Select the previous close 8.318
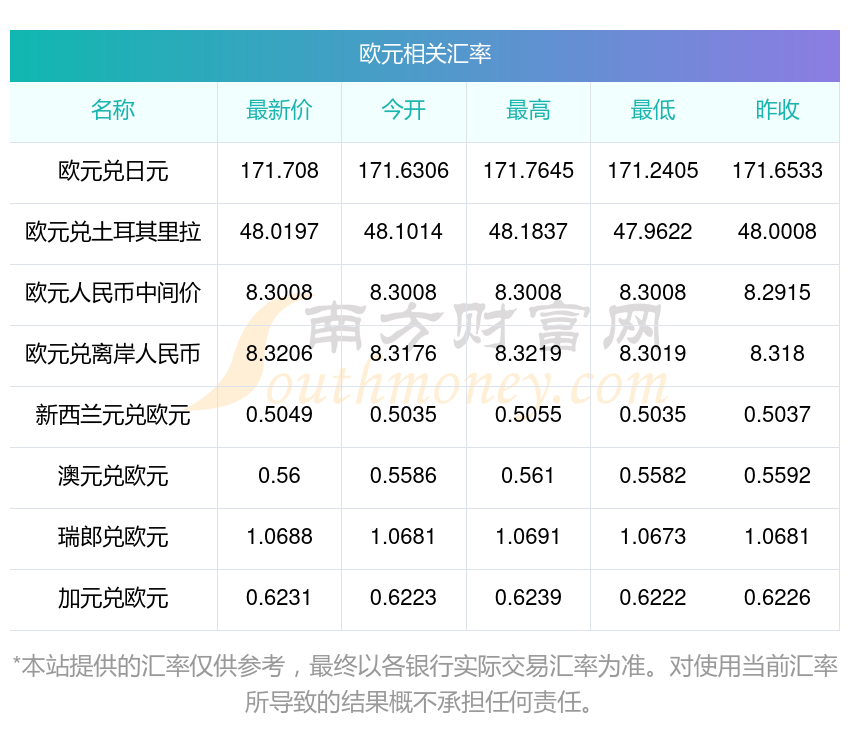The image size is (850, 733). 777,353
